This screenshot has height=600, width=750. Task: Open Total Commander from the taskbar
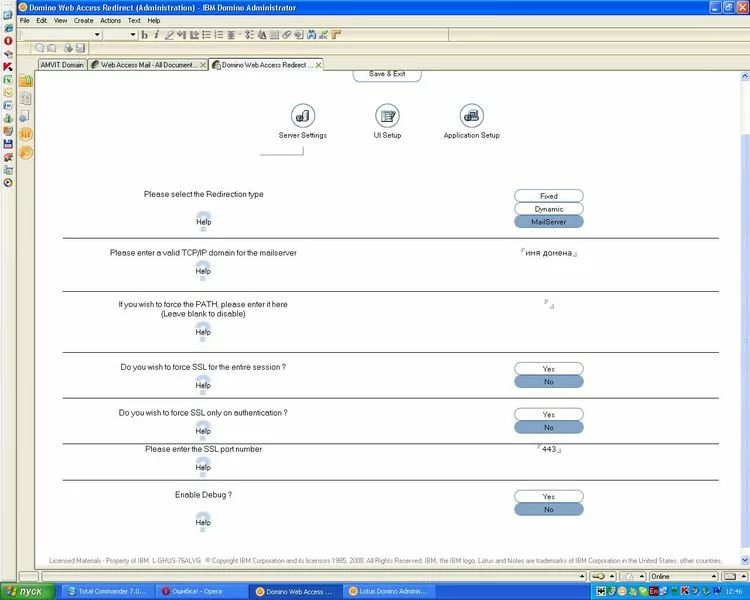pyautogui.click(x=106, y=591)
